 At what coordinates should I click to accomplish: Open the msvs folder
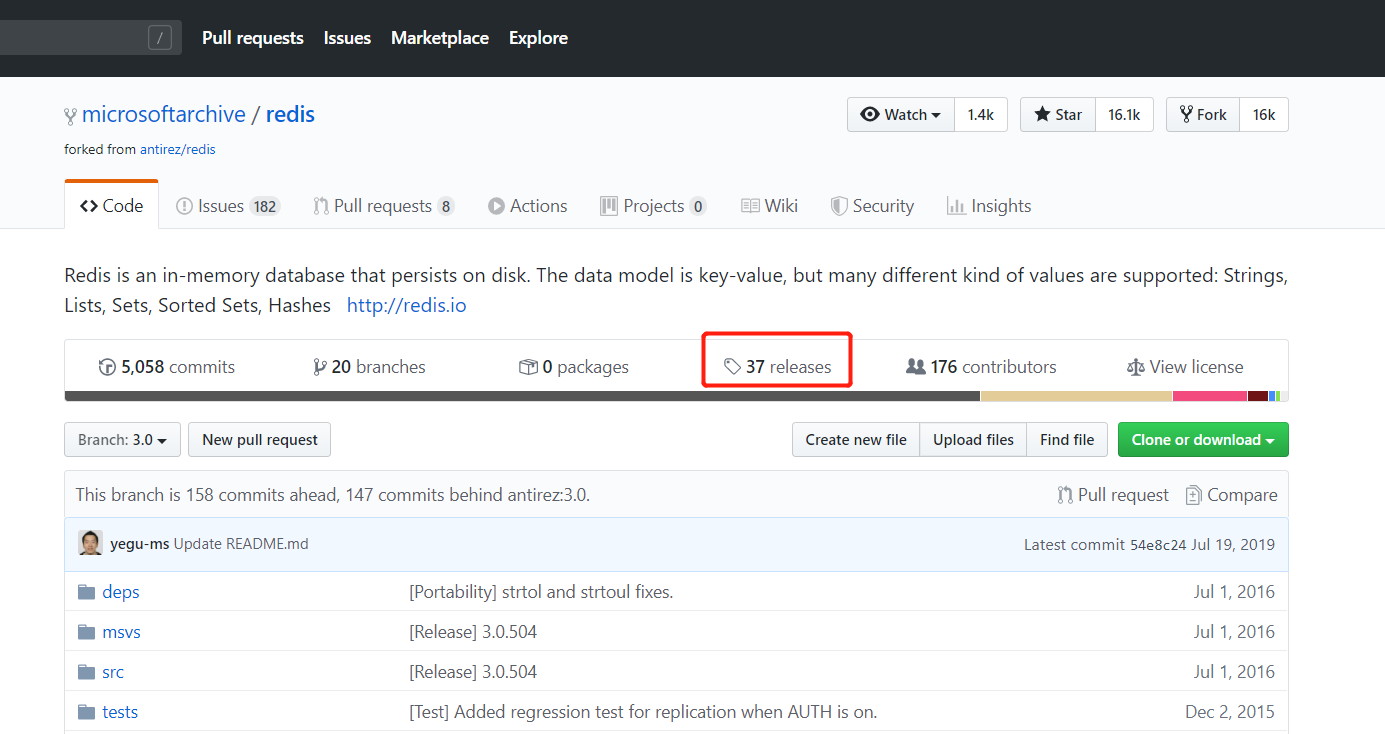(122, 632)
